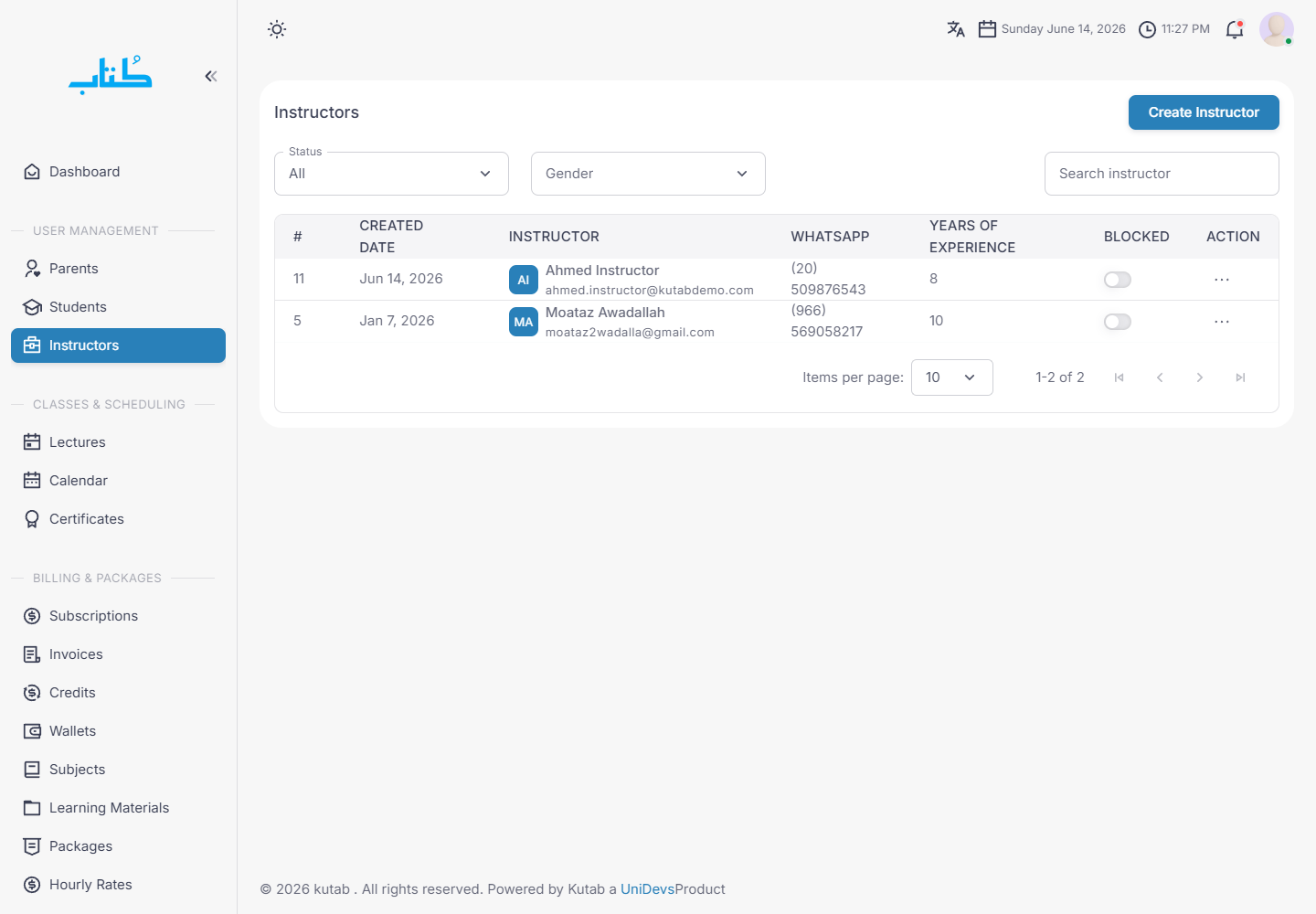Collapse the sidebar with double-chevron icon
Screen dimensions: 1316x914
[x=211, y=76]
